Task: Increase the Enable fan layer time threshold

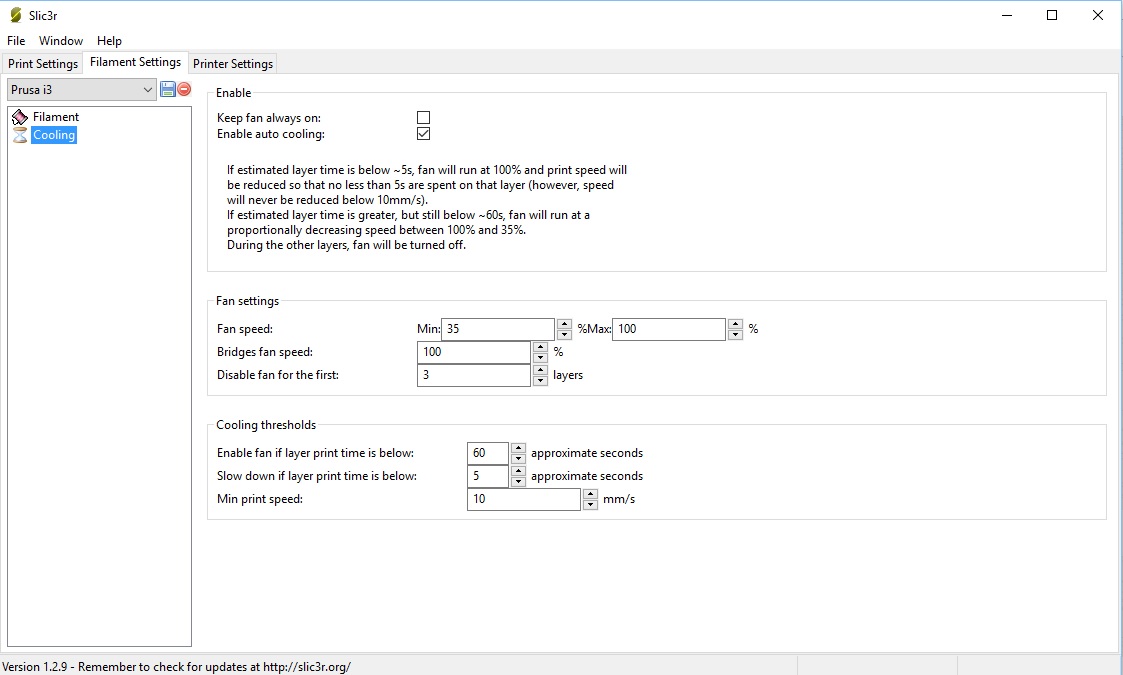Action: 517,447
